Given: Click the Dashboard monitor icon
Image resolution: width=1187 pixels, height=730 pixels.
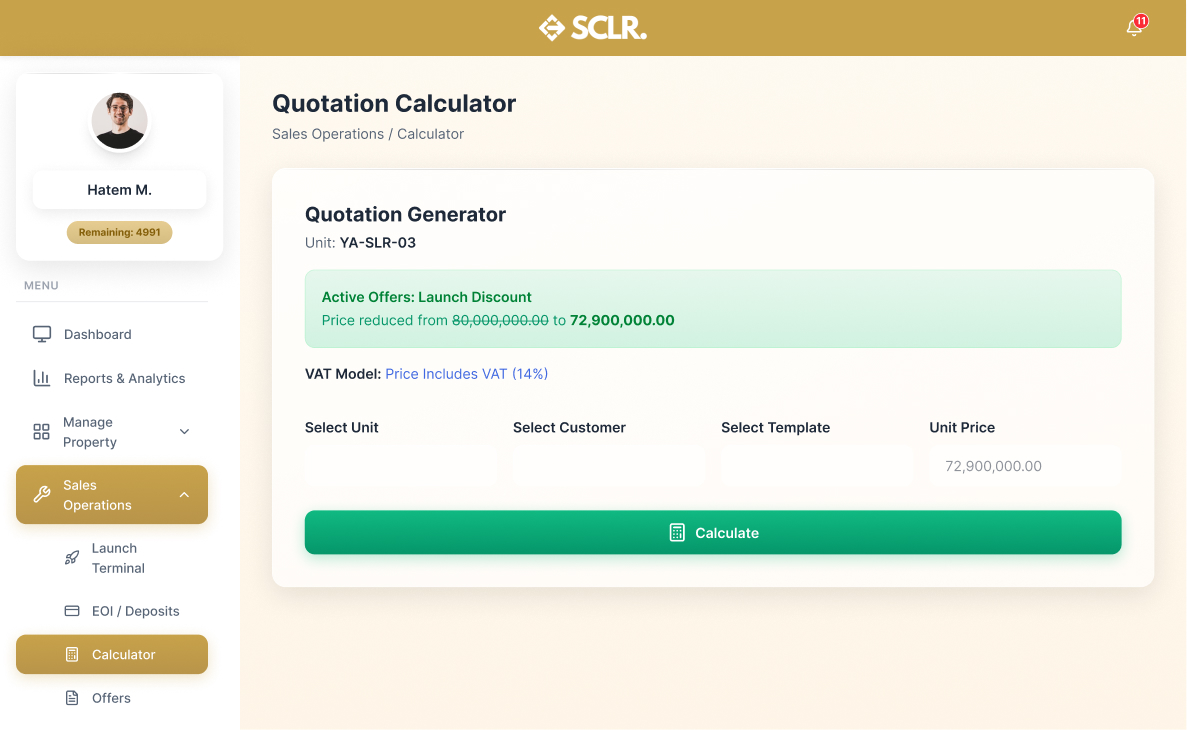Looking at the screenshot, I should pyautogui.click(x=42, y=334).
